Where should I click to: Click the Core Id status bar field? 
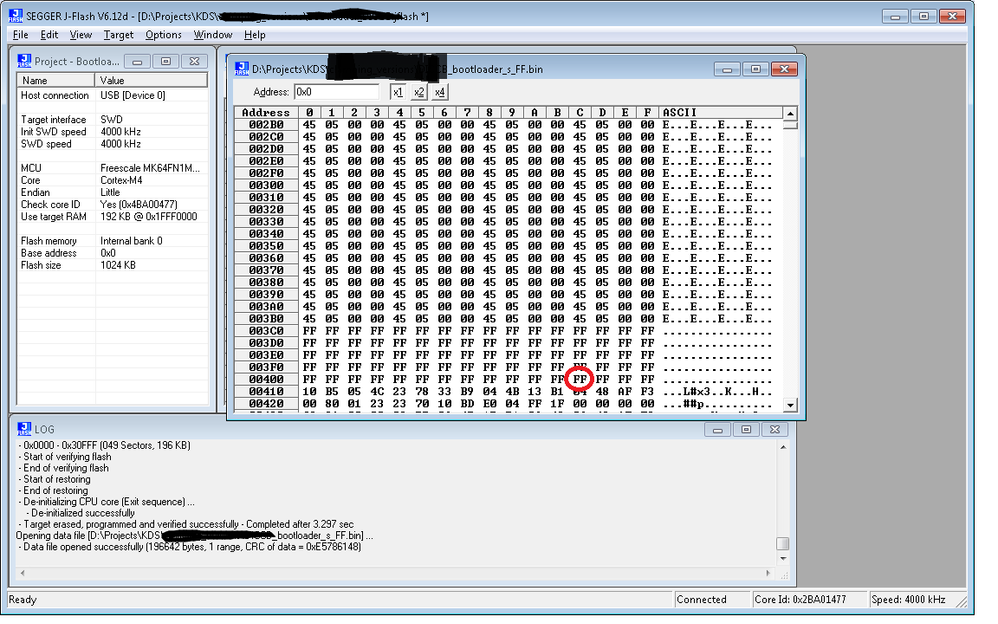[808, 600]
